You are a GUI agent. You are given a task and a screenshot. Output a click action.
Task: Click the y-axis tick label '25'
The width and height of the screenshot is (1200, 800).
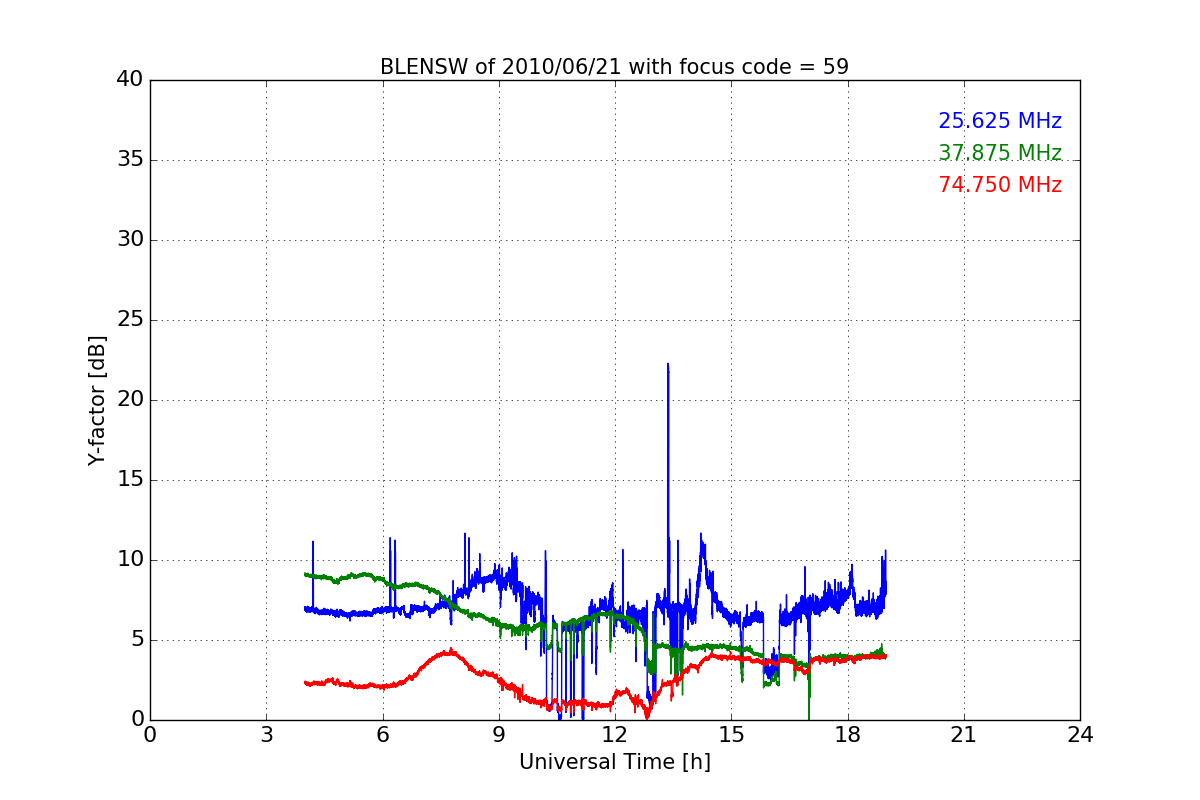click(x=130, y=320)
